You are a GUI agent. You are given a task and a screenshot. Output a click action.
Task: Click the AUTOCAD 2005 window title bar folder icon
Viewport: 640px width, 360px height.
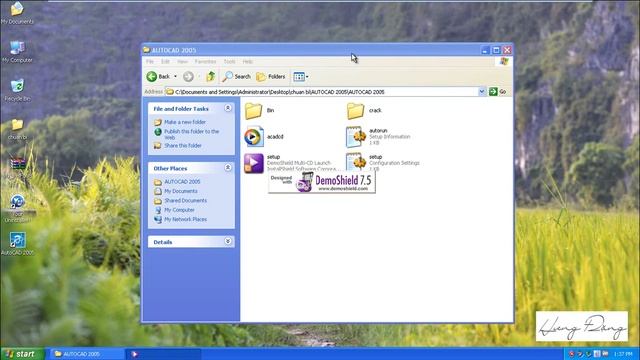point(147,50)
